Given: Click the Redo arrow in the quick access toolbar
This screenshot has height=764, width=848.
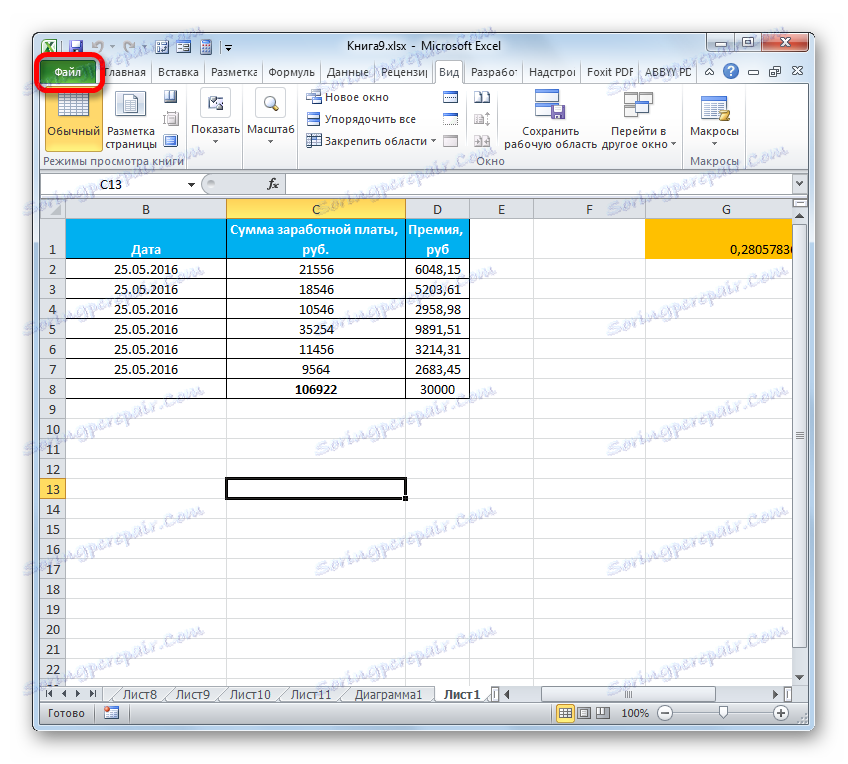Looking at the screenshot, I should click(x=130, y=47).
